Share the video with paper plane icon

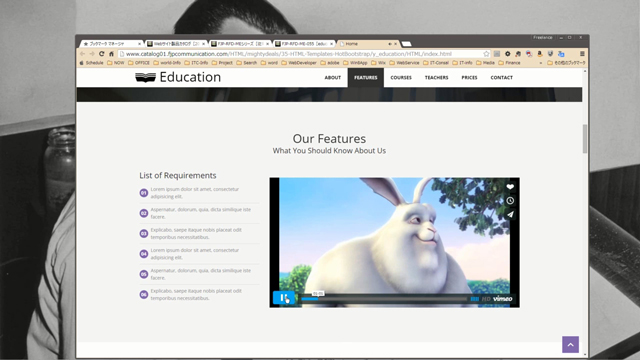510,214
